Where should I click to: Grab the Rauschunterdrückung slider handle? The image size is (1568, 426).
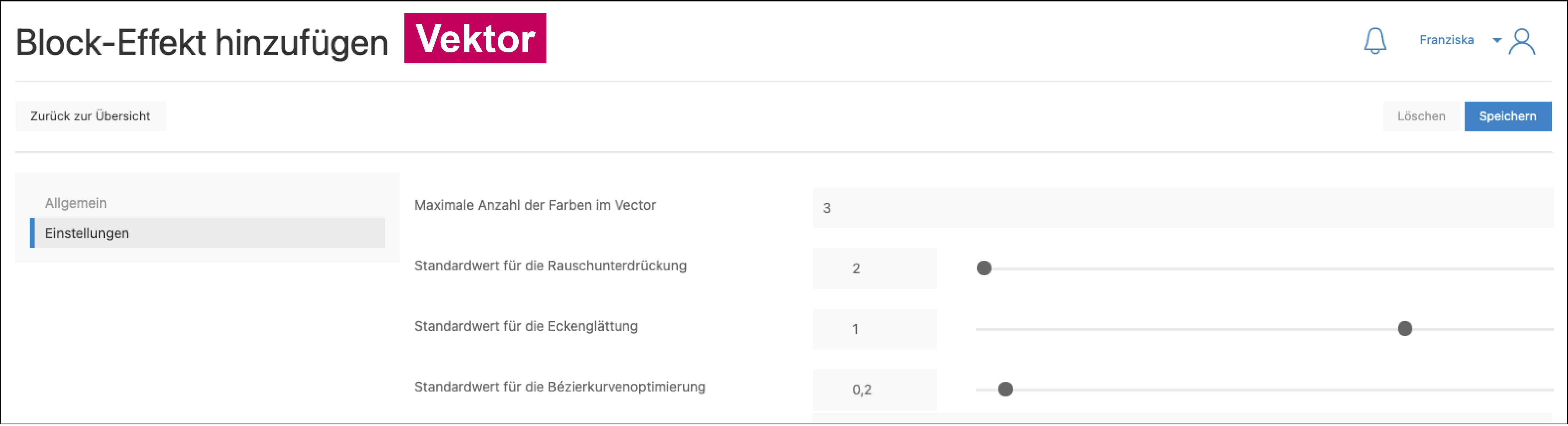coord(984,269)
